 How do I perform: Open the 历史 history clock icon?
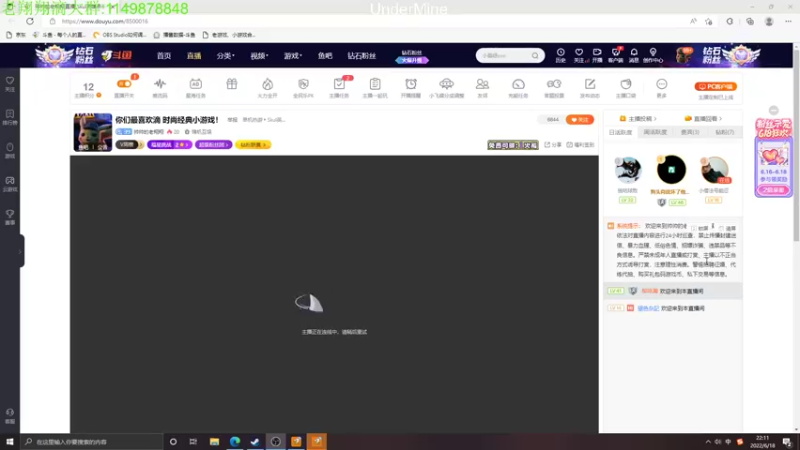click(x=560, y=55)
